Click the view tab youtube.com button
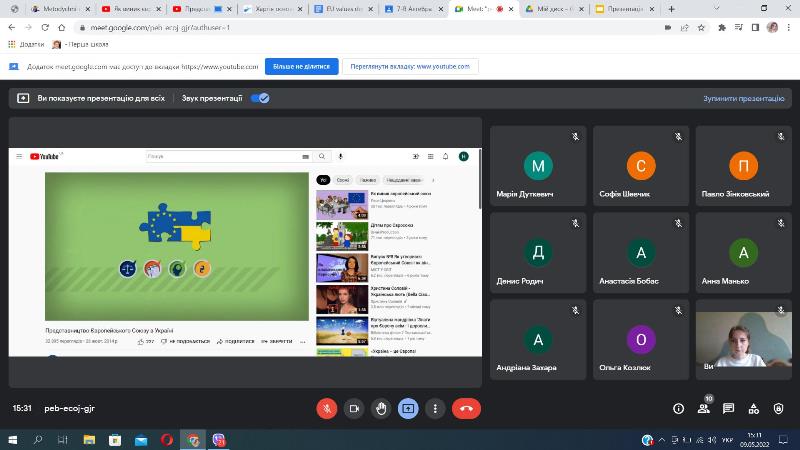The width and height of the screenshot is (800, 450). pyautogui.click(x=409, y=66)
